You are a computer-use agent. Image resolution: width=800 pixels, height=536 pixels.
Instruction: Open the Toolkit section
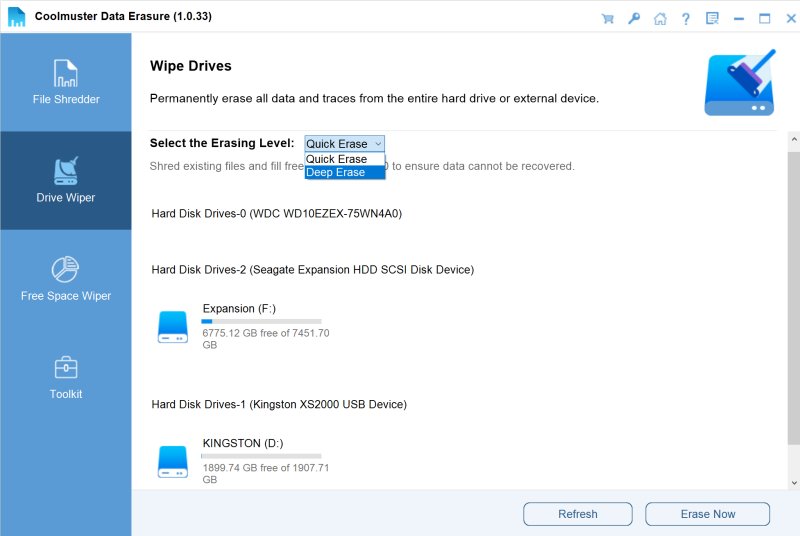click(66, 376)
